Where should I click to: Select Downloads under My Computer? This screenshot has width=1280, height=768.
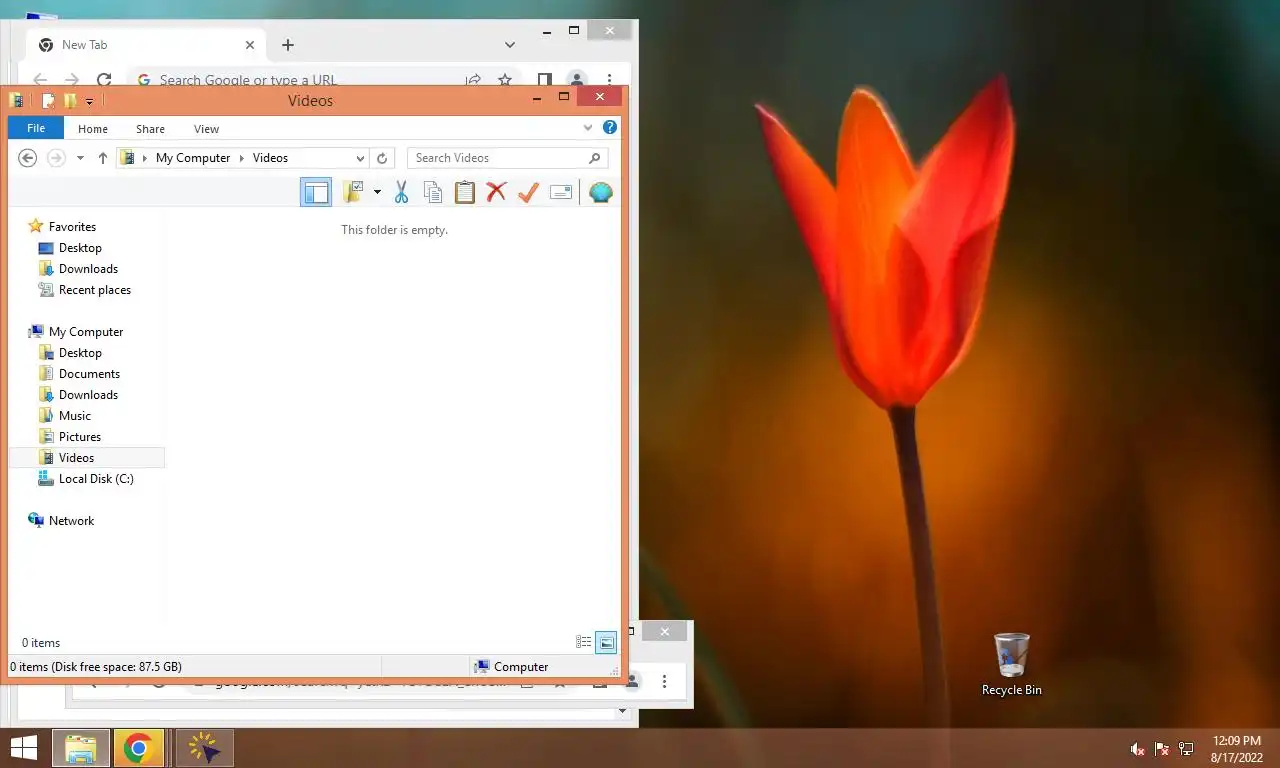point(88,395)
